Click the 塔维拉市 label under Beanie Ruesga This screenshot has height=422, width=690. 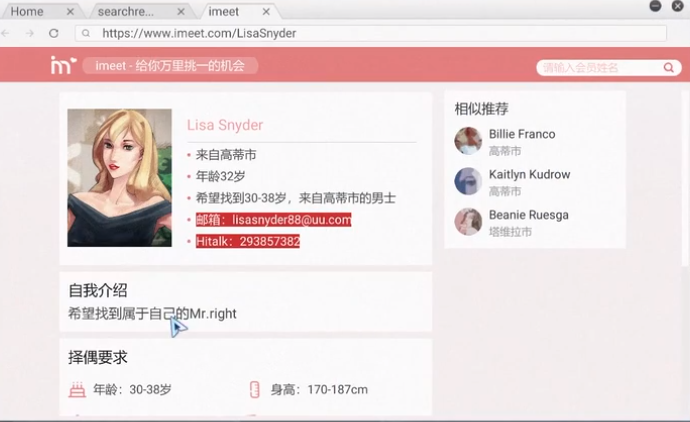pos(510,232)
